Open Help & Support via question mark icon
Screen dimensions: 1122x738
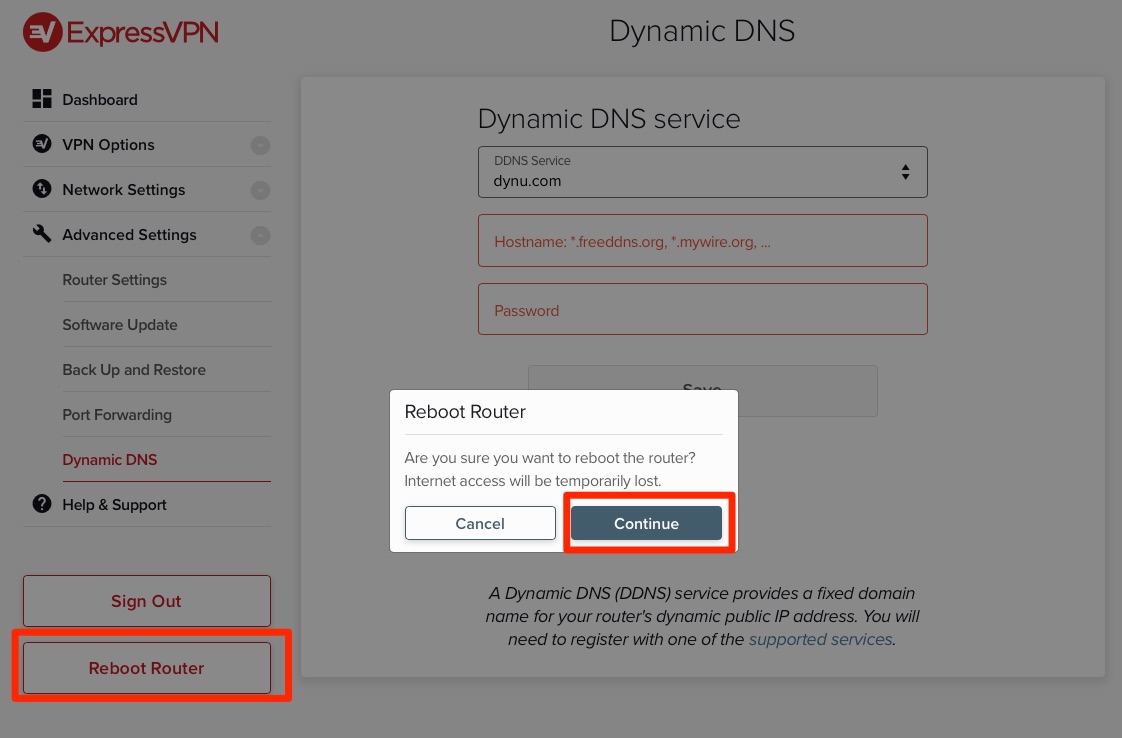pyautogui.click(x=42, y=504)
